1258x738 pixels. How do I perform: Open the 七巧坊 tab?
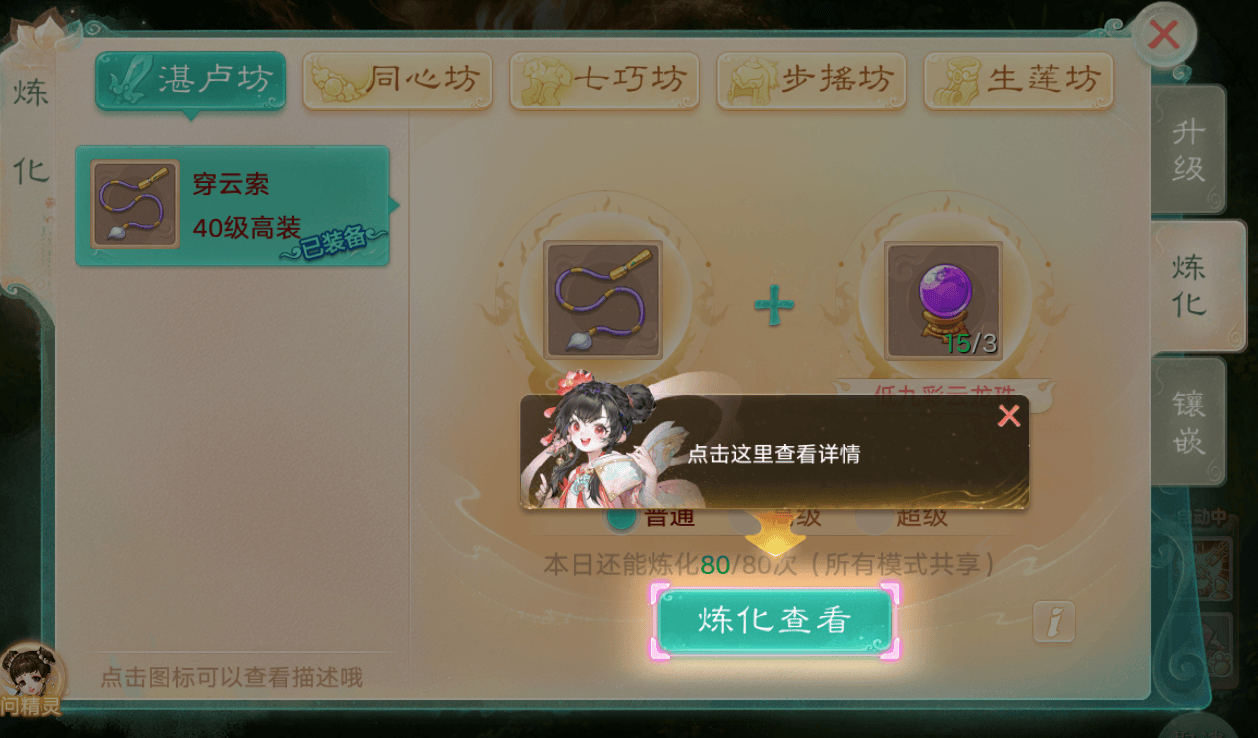605,80
